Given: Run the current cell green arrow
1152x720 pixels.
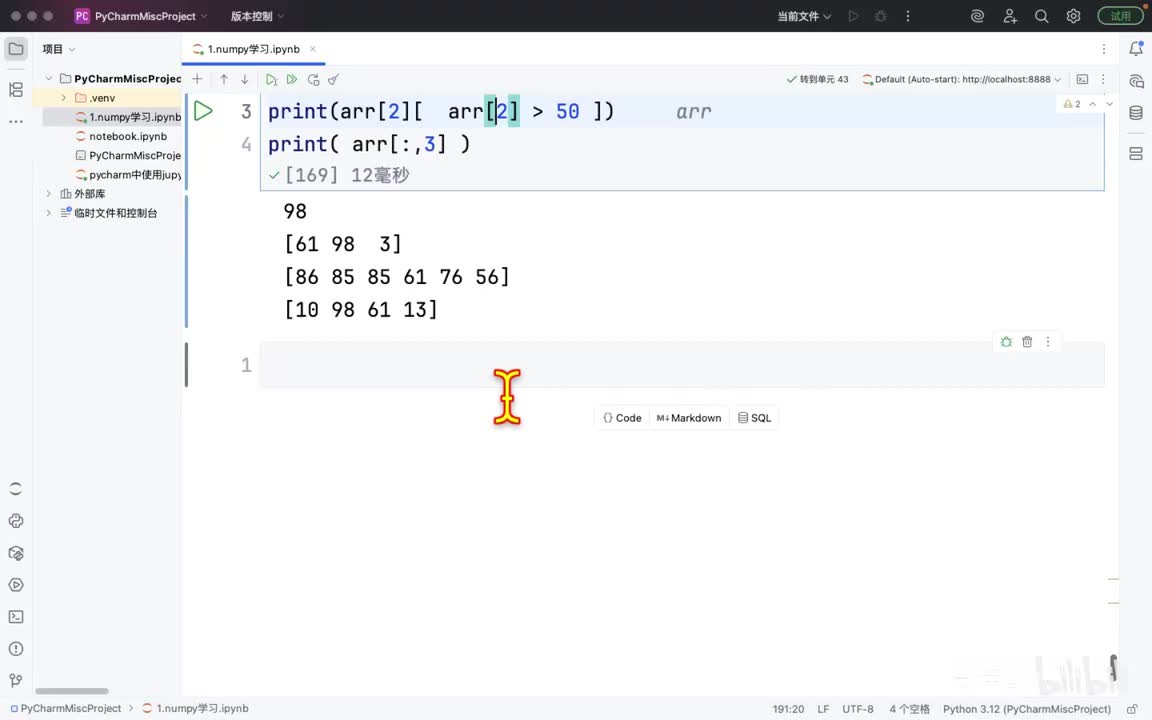Looking at the screenshot, I should (x=204, y=111).
